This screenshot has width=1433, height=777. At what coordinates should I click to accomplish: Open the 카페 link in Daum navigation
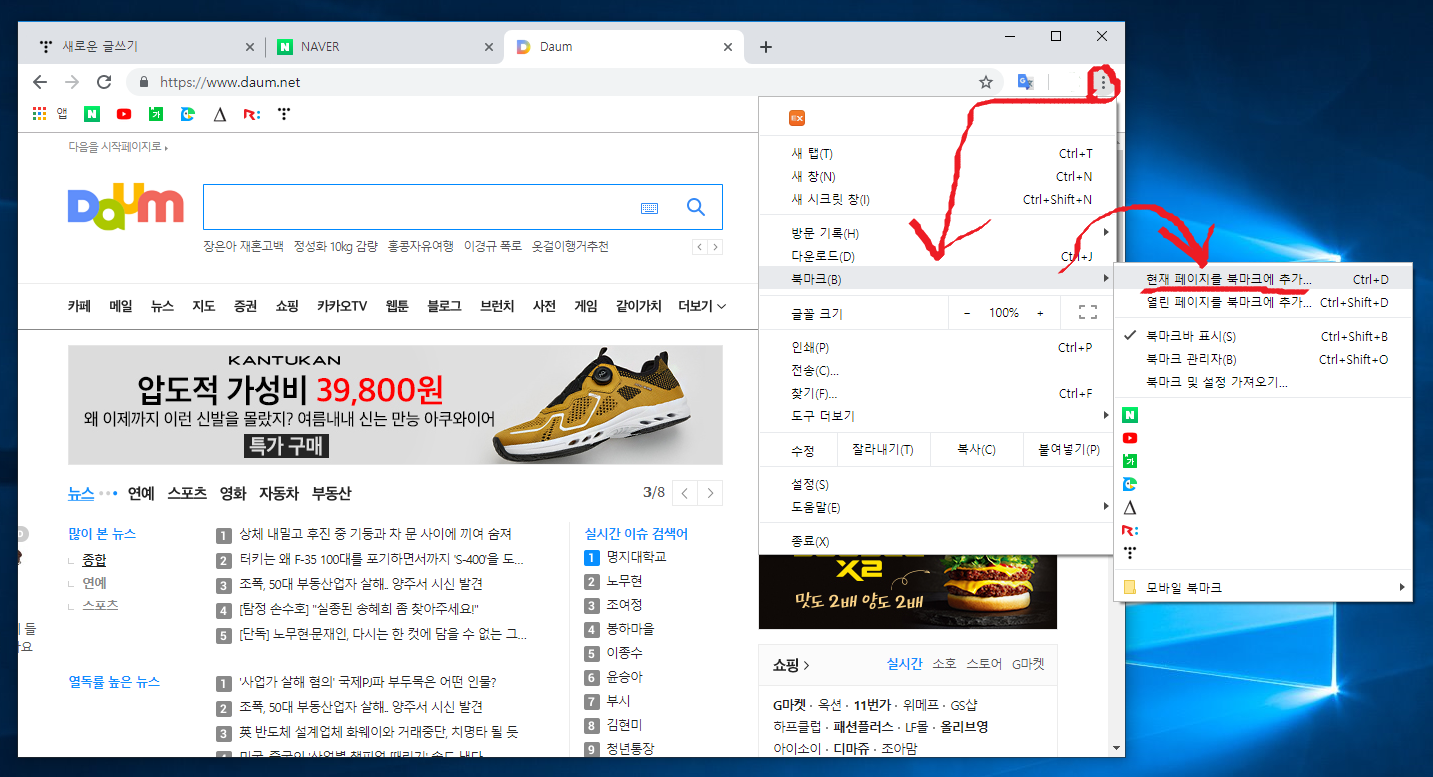point(79,306)
